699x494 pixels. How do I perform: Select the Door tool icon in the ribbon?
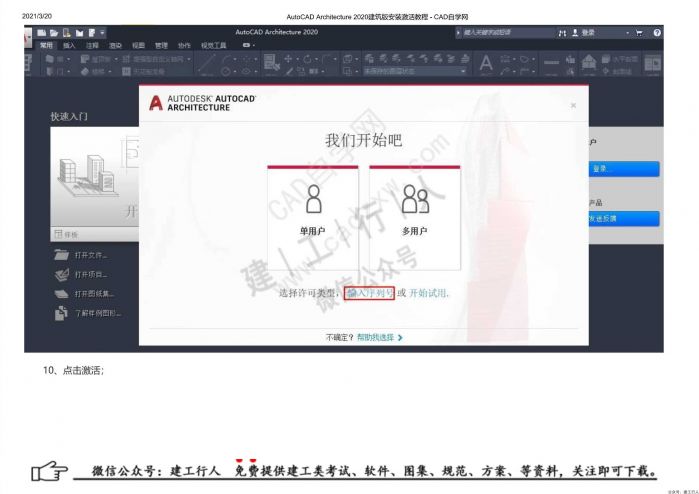point(50,71)
